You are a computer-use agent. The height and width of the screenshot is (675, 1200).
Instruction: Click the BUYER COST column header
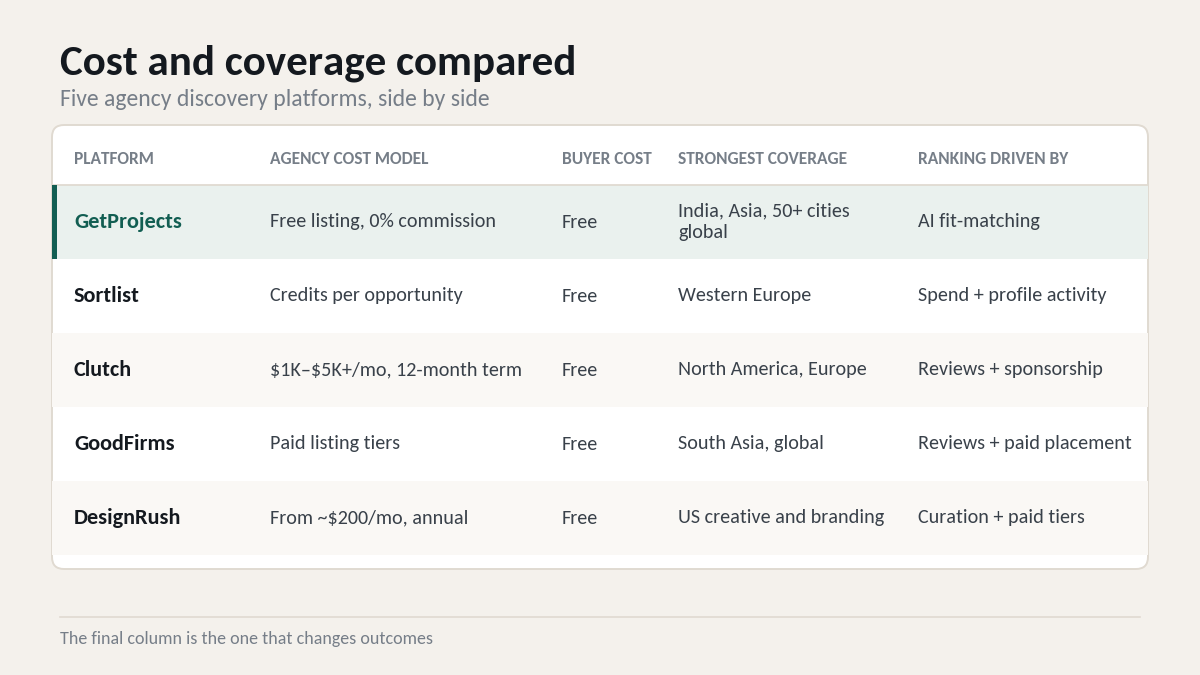(607, 158)
